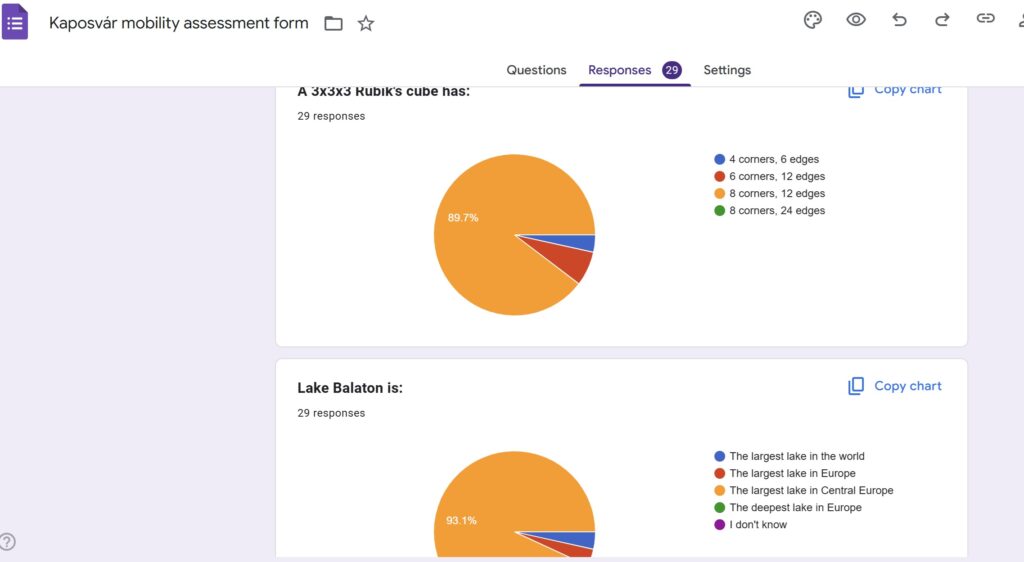Preview the form with eye icon
Screen dimensions: 1024x562
[x=856, y=20]
